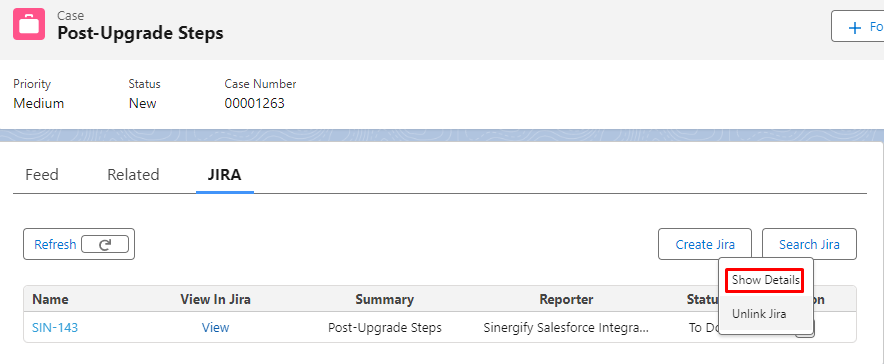Select the JIRA tab
The height and width of the screenshot is (364, 884).
[x=224, y=175]
